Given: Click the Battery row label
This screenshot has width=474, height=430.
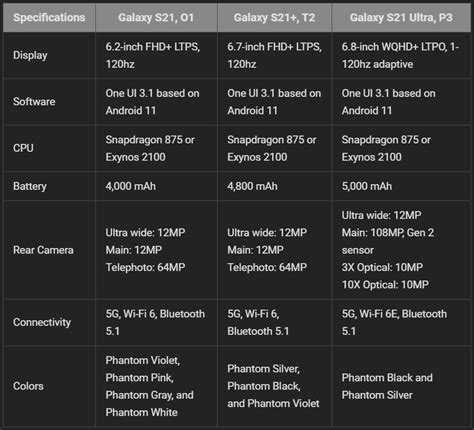Looking at the screenshot, I should click(30, 186).
